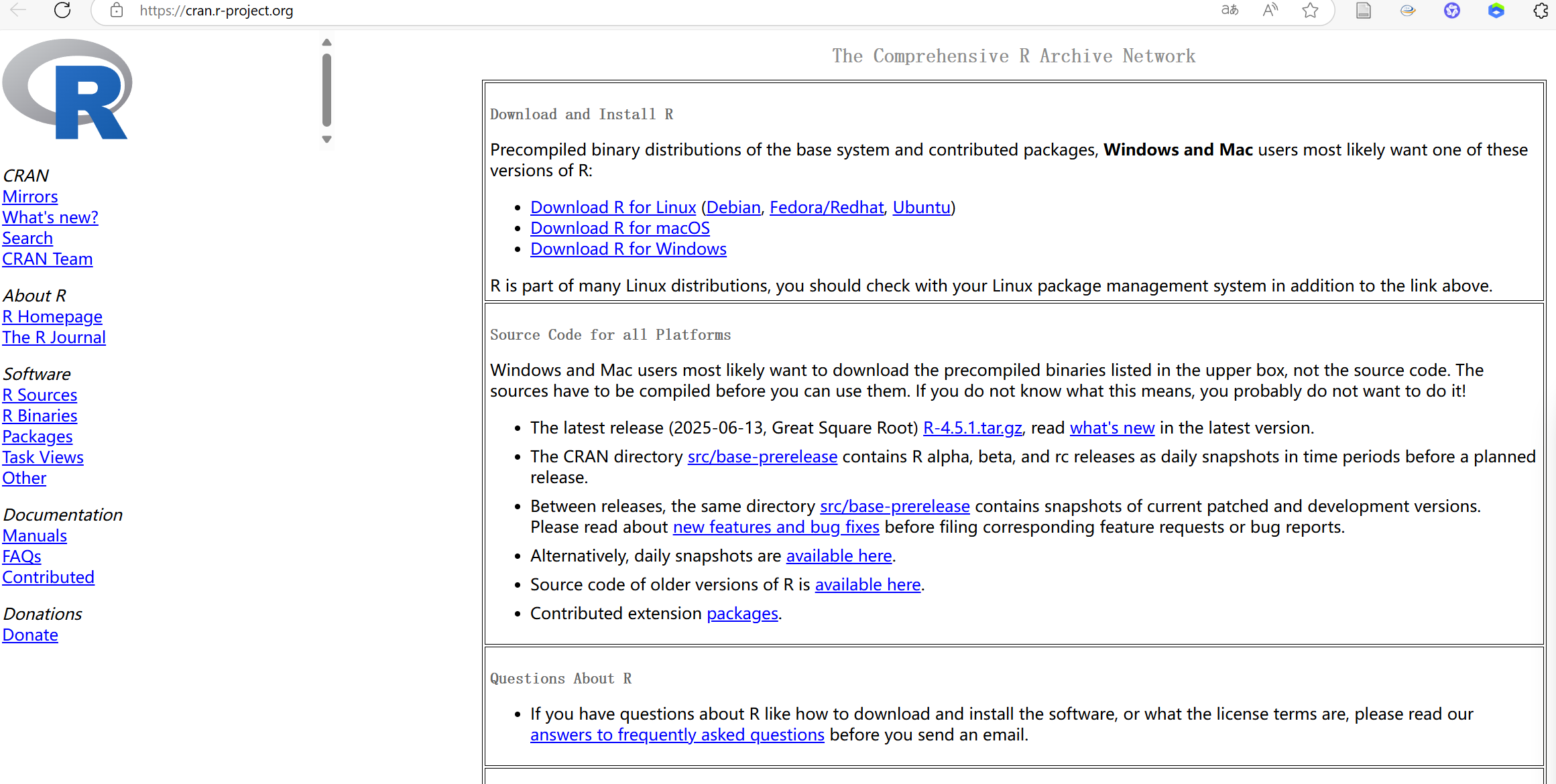Open the Ubuntu link
1556x784 pixels.
pyautogui.click(x=922, y=207)
